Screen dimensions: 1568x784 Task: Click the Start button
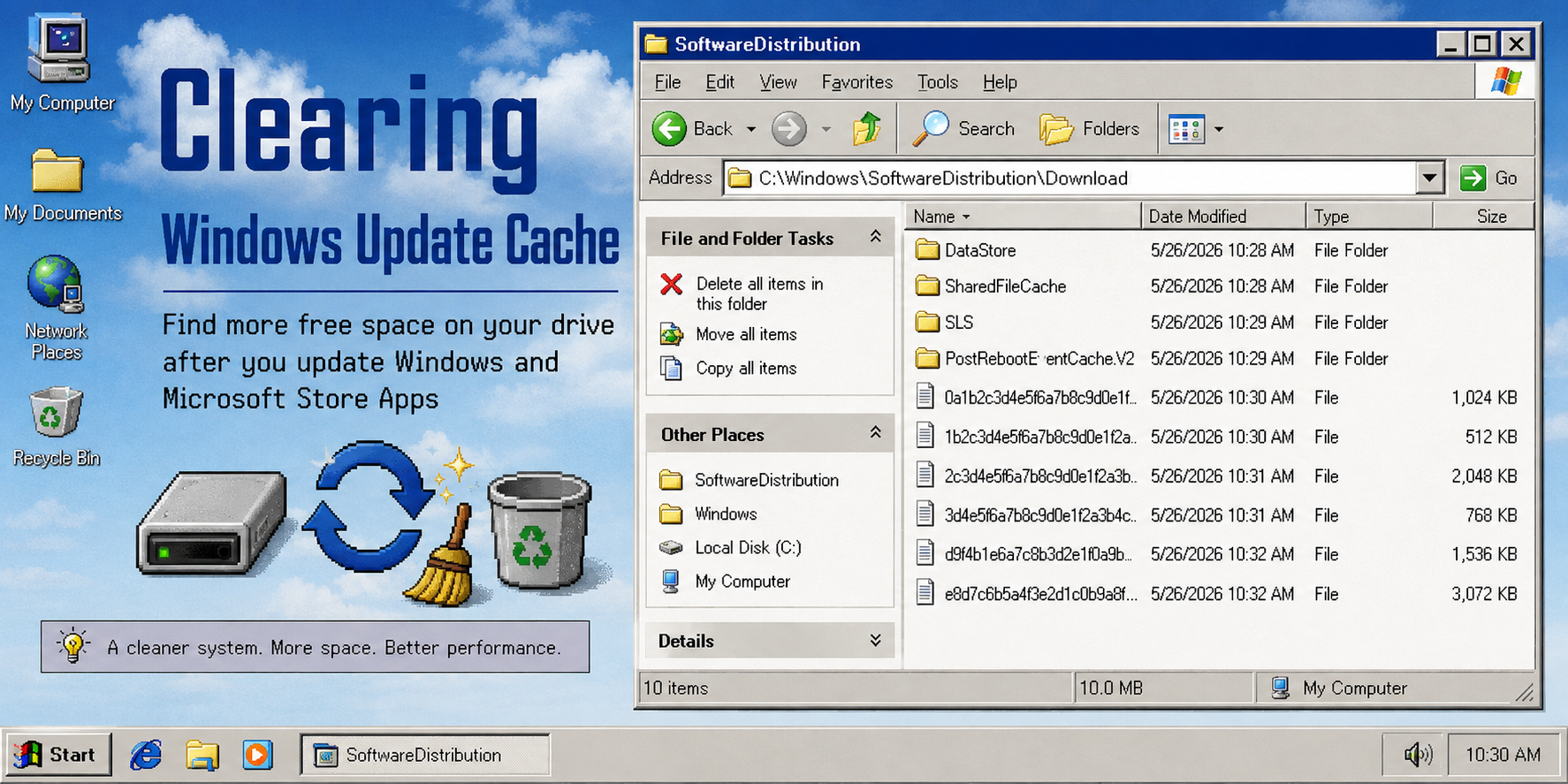[58, 755]
